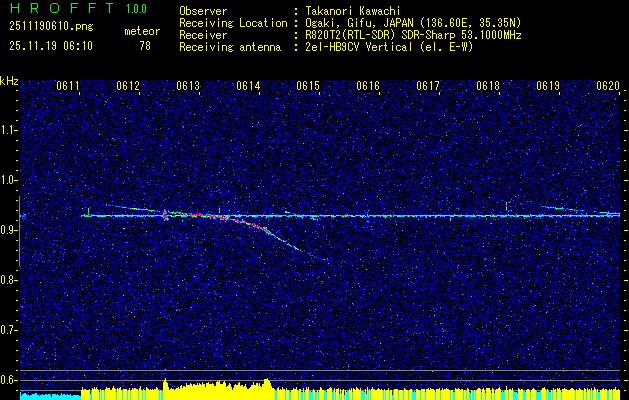Click the R820T2(RTL-SDR) SDR-Sharp receiver text
The height and width of the screenshot is (400, 629).
413,35
